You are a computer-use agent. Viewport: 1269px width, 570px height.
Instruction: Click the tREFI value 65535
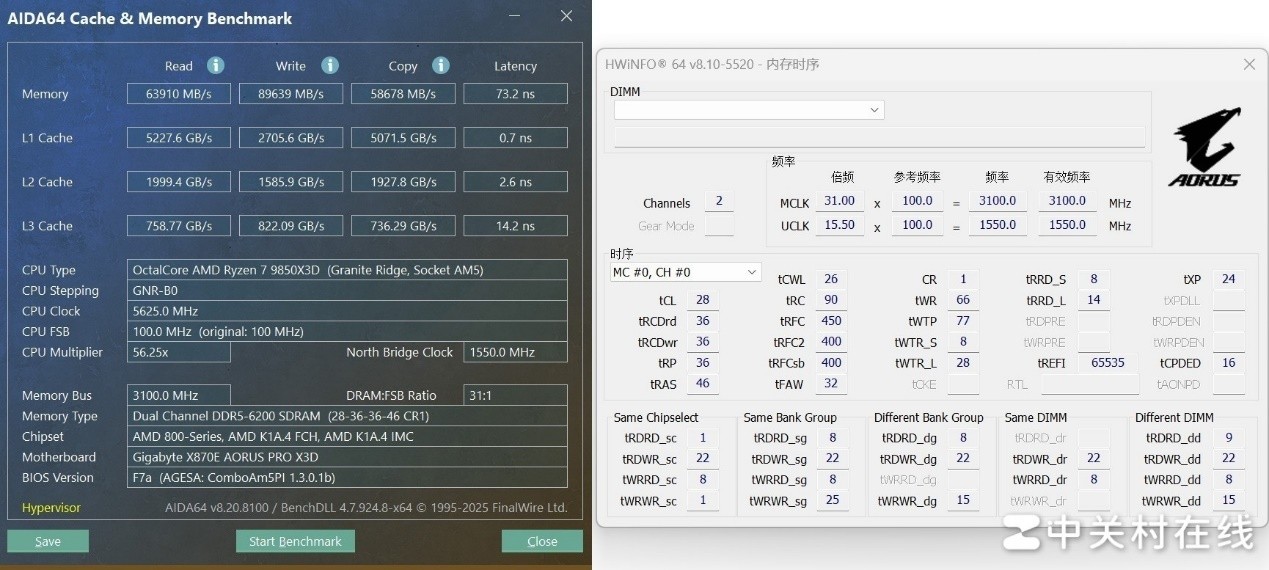point(1108,363)
